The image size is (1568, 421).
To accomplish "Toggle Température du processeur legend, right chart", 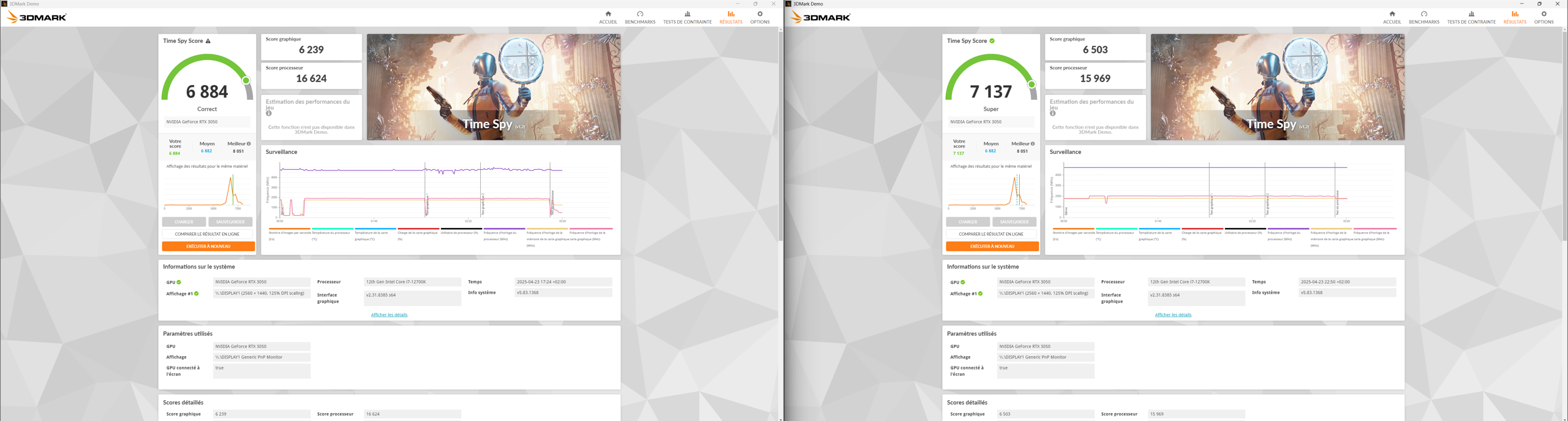I will pyautogui.click(x=1115, y=235).
